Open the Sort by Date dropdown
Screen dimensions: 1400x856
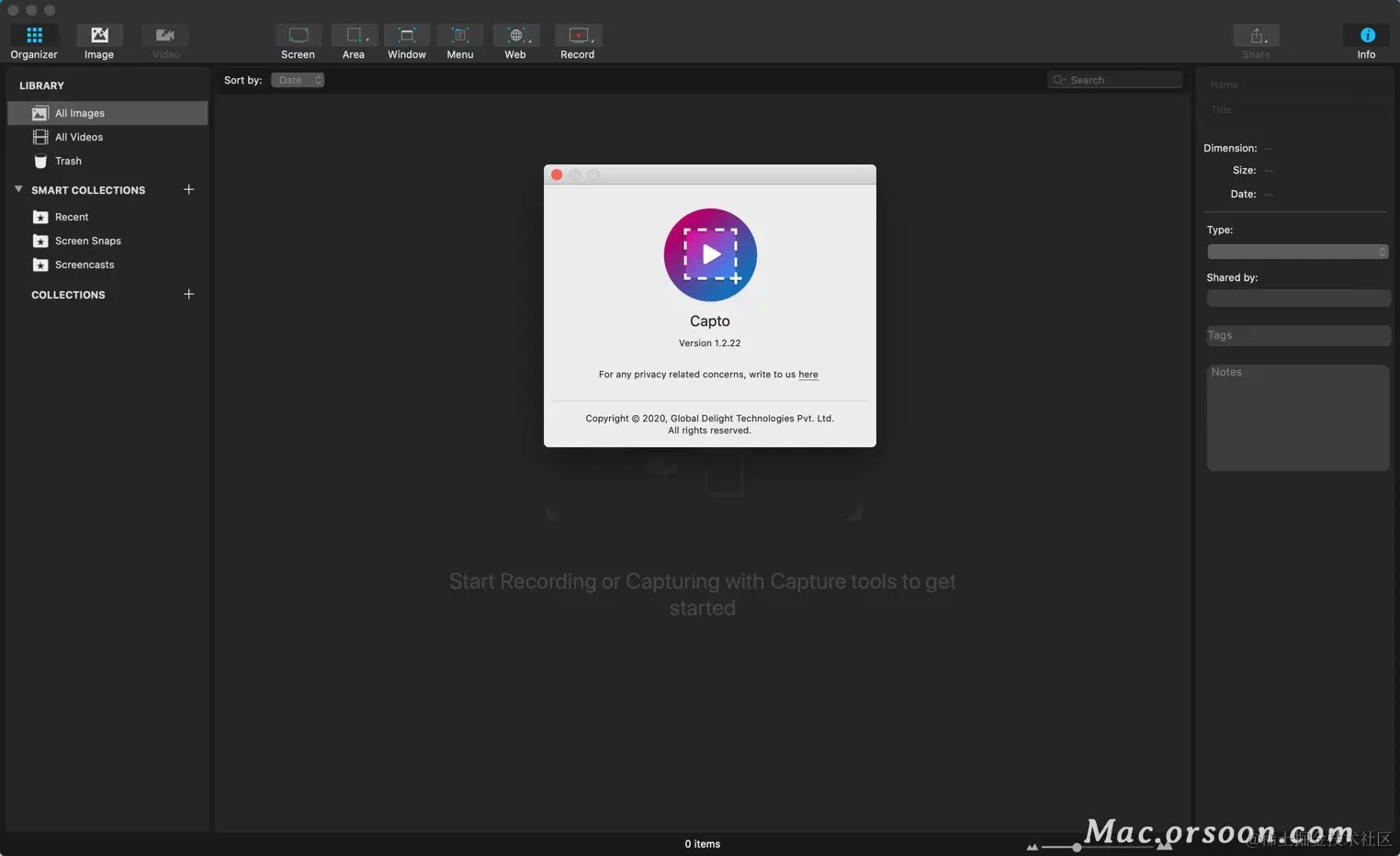pos(298,80)
